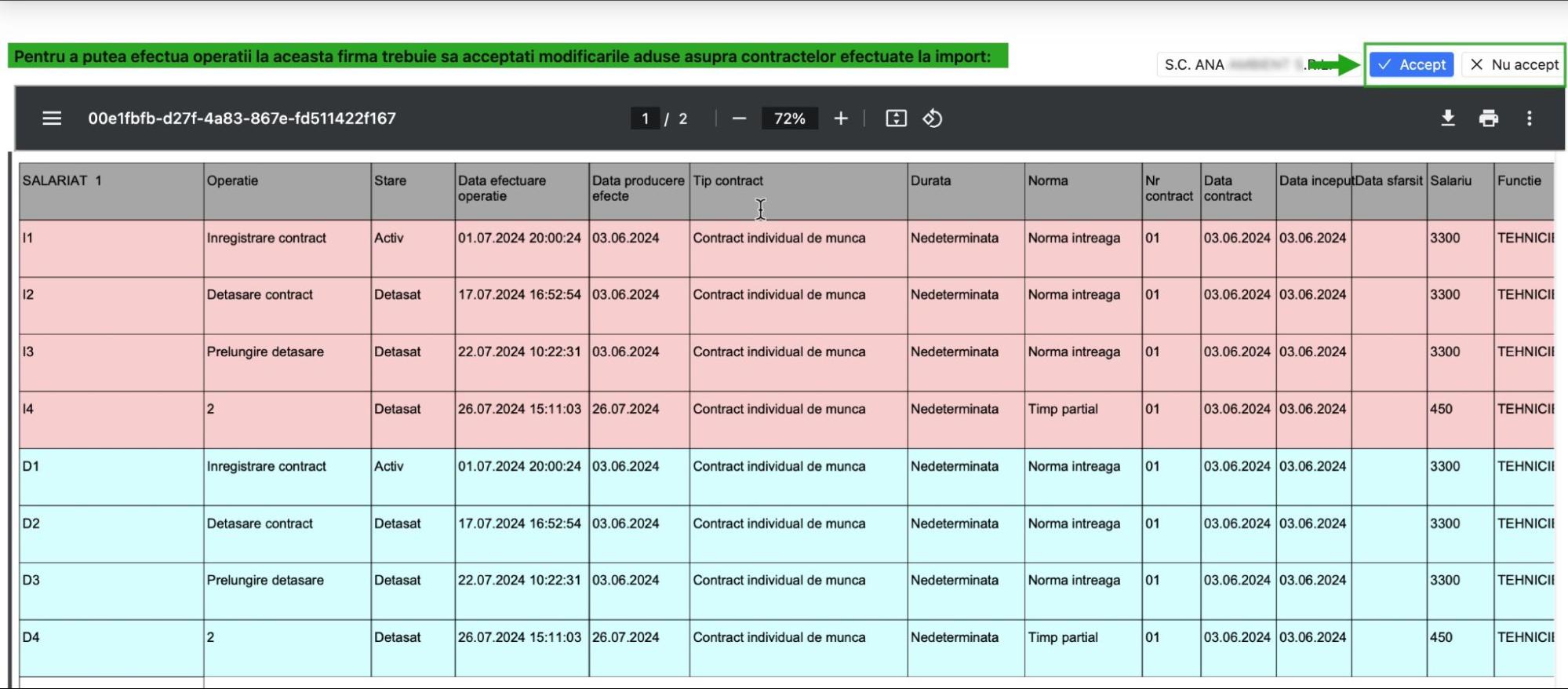The image size is (1568, 689).
Task: Click the Tip contract column header
Action: click(799, 191)
